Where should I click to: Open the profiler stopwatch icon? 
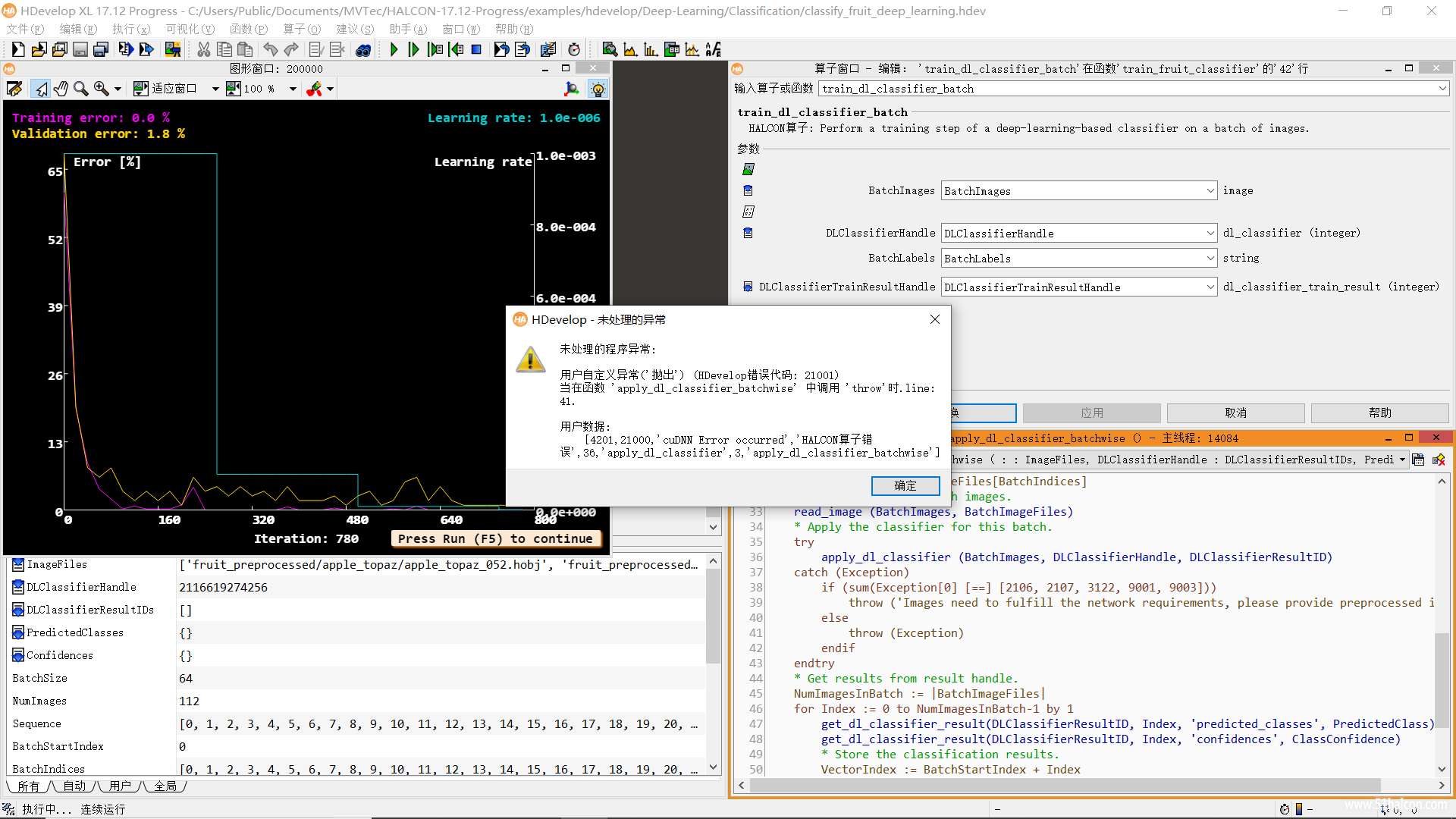pos(574,49)
